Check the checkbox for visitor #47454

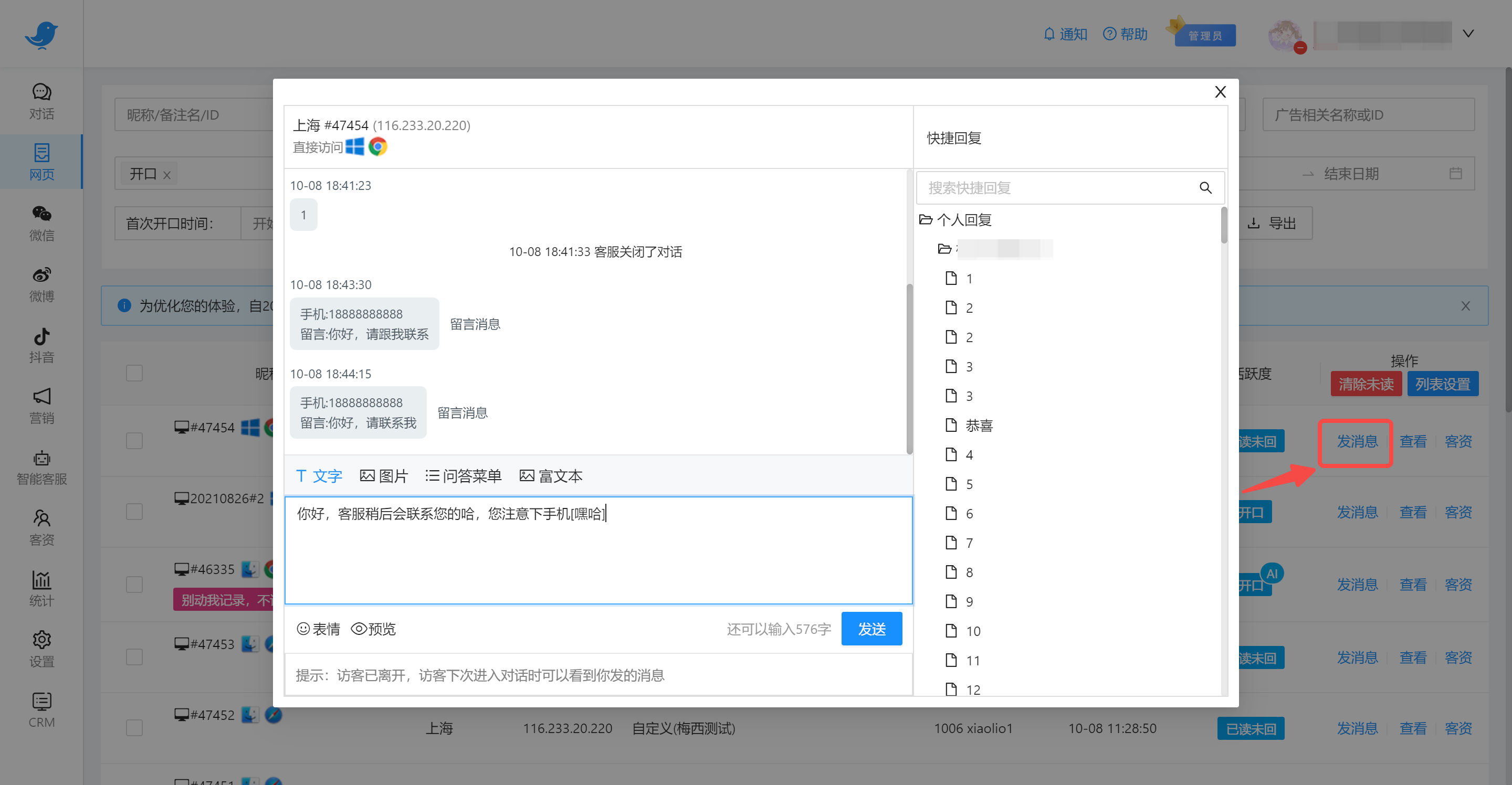coord(134,441)
